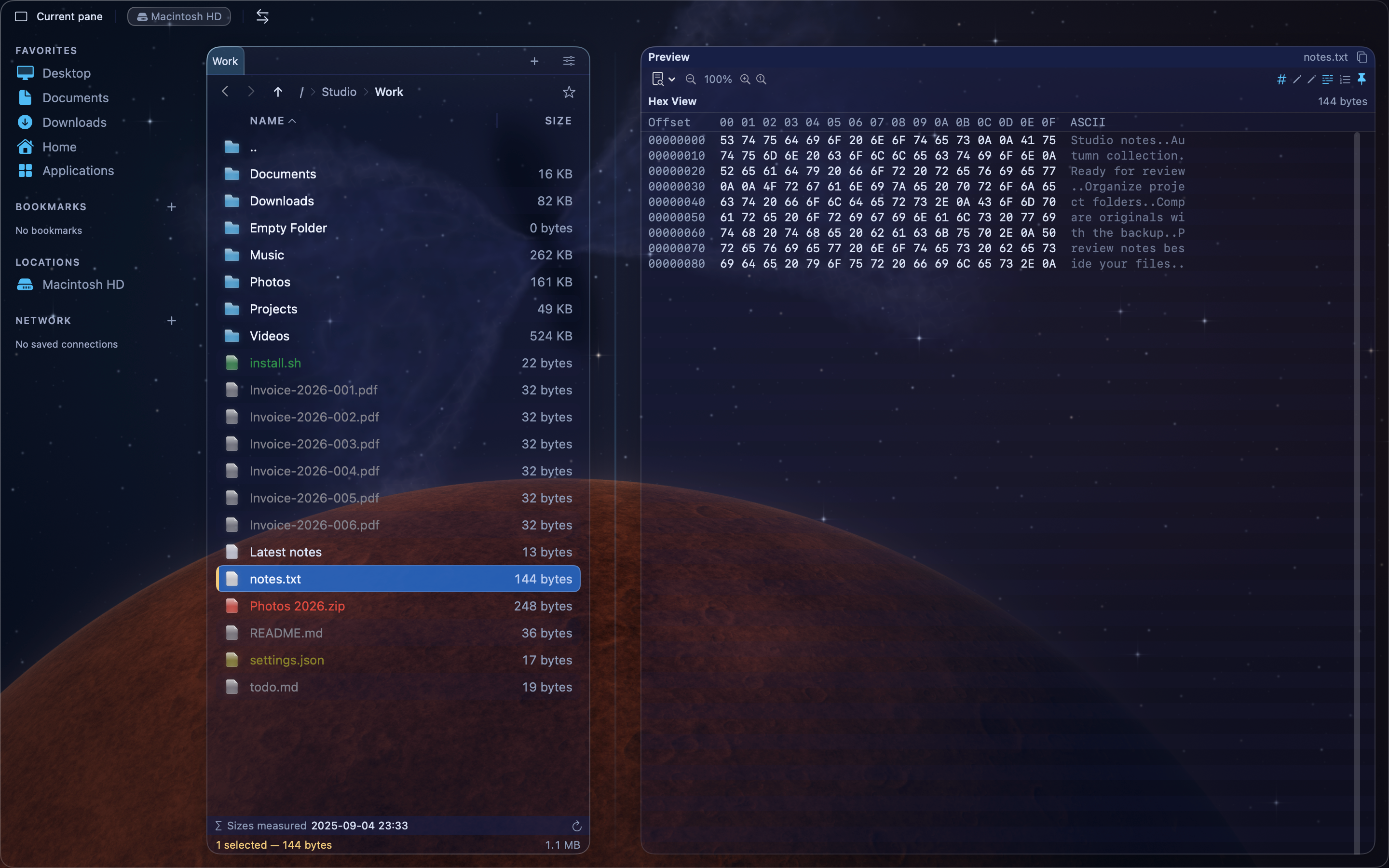Select the Projects folder
The width and height of the screenshot is (1389, 868).
(x=398, y=309)
